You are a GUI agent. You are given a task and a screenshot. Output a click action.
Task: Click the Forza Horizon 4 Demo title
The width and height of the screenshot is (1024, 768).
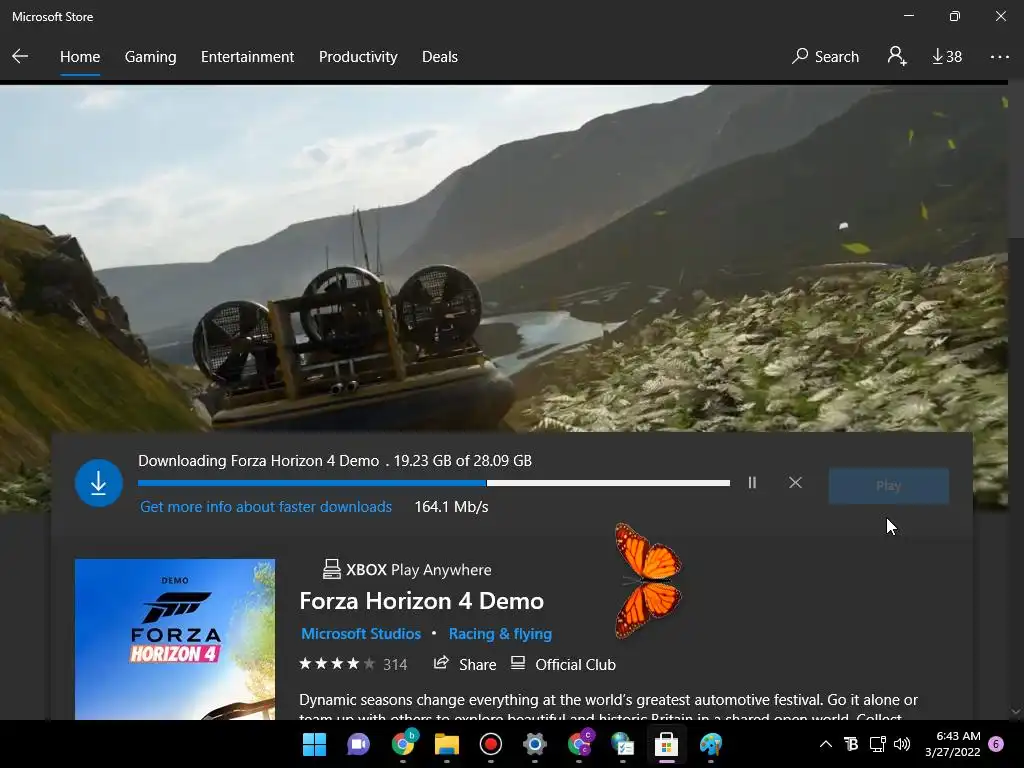[421, 601]
